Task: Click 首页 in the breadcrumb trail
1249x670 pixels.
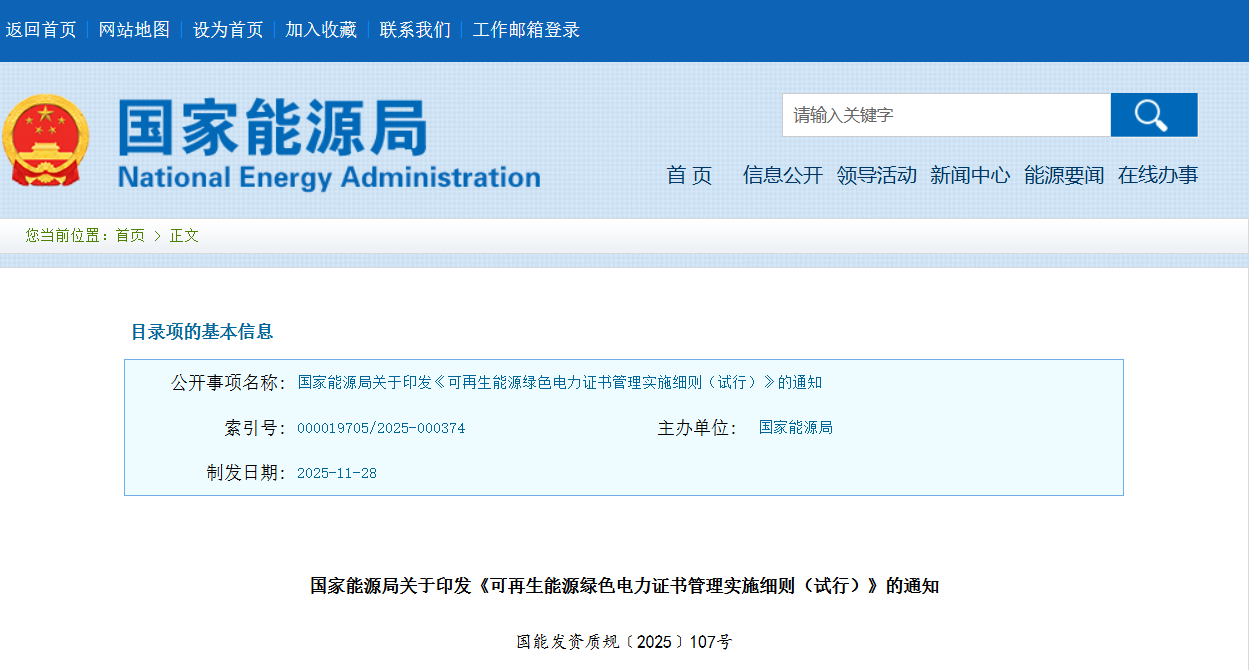Action: pos(130,236)
